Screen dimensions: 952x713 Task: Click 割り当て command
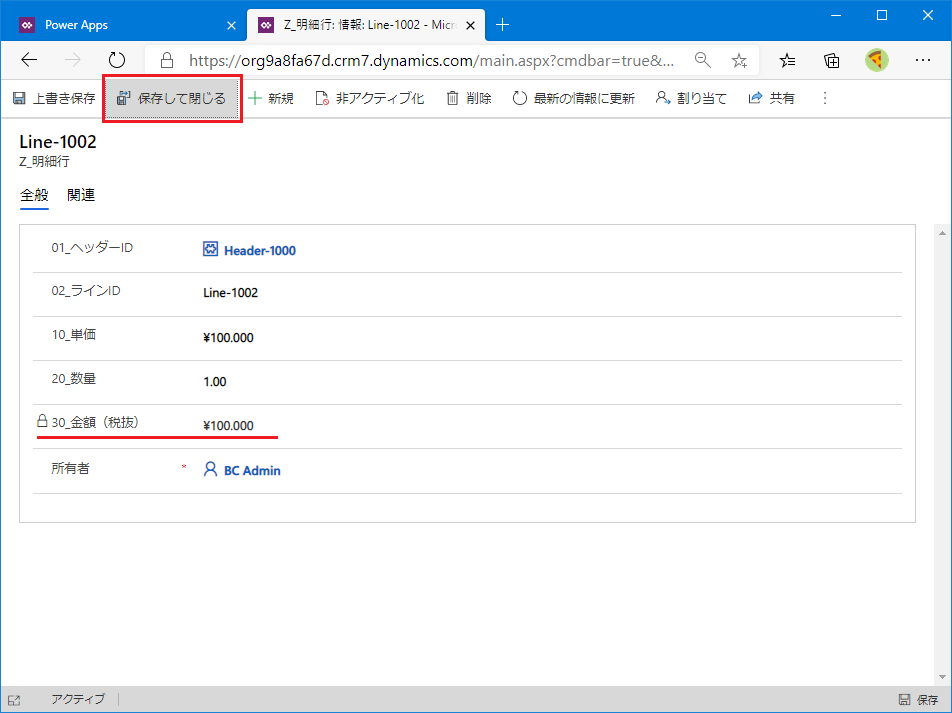pos(691,98)
